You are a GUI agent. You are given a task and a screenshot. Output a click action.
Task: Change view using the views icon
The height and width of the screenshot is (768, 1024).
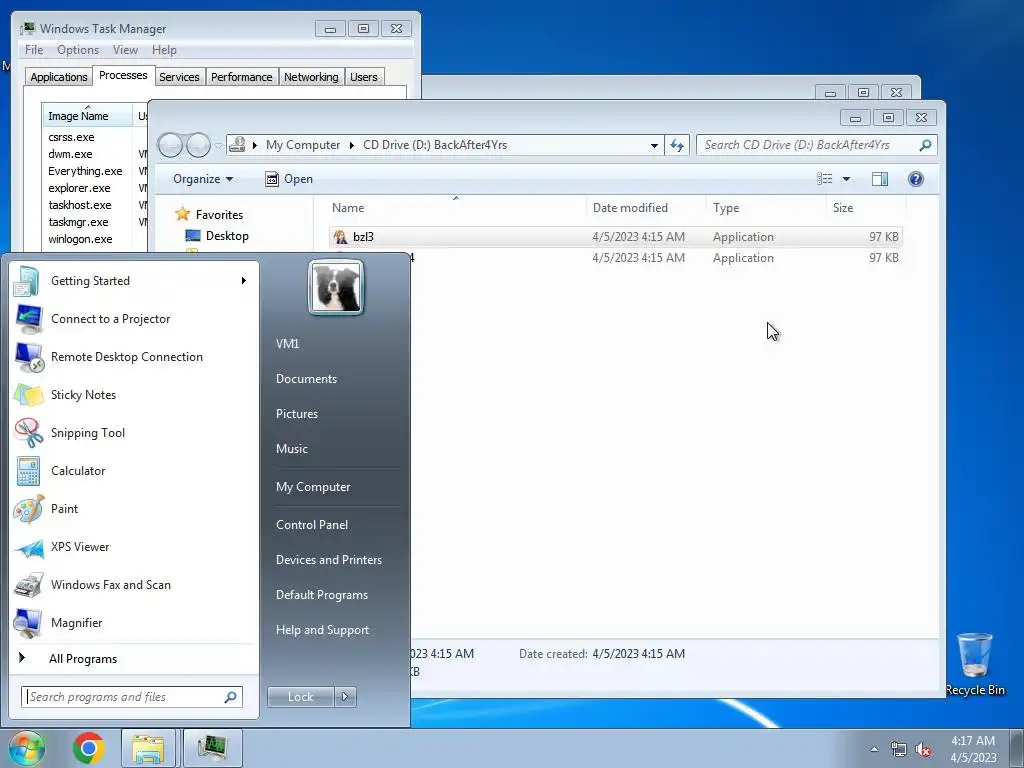(x=825, y=179)
